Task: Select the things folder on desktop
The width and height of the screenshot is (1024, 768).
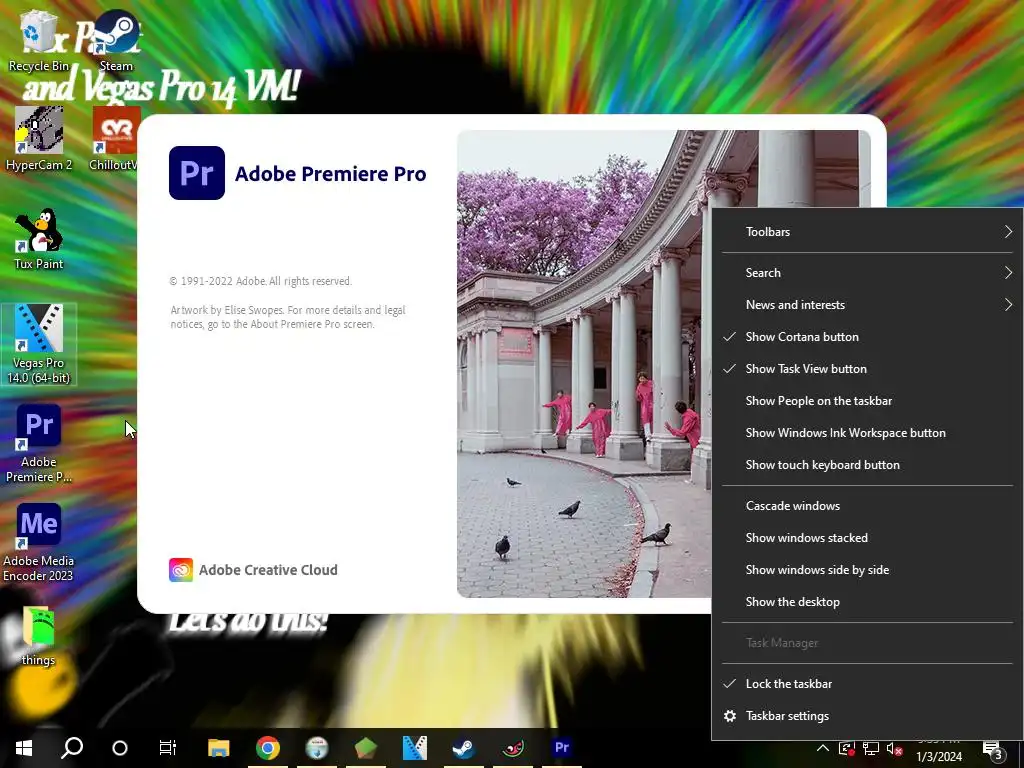Action: tap(38, 637)
